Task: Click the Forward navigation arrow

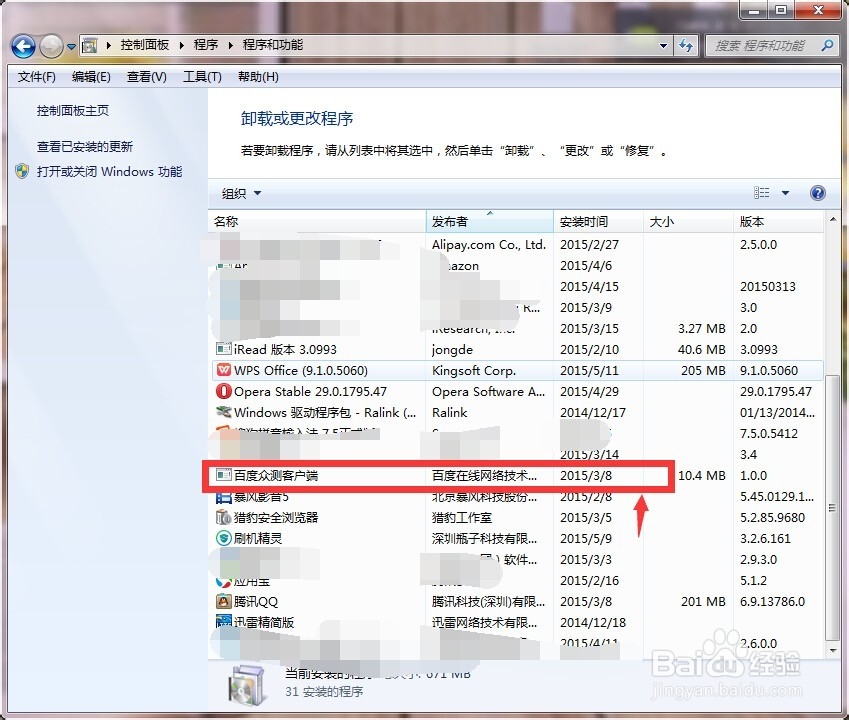Action: coord(51,47)
